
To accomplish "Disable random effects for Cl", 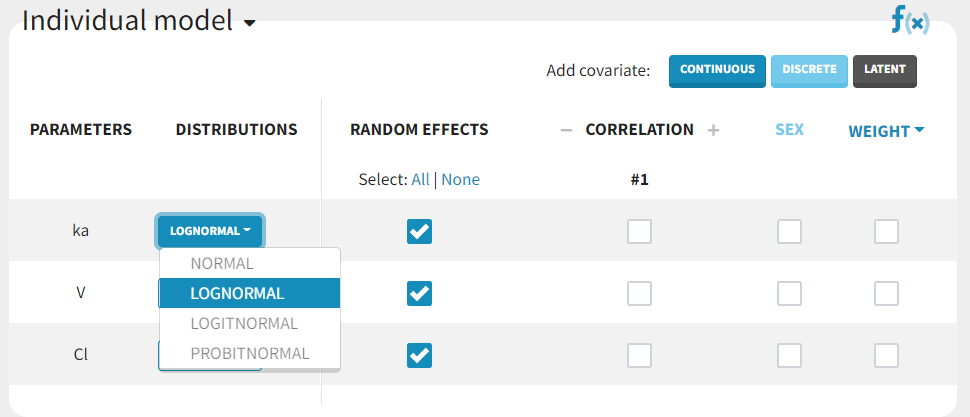I will coord(419,355).
